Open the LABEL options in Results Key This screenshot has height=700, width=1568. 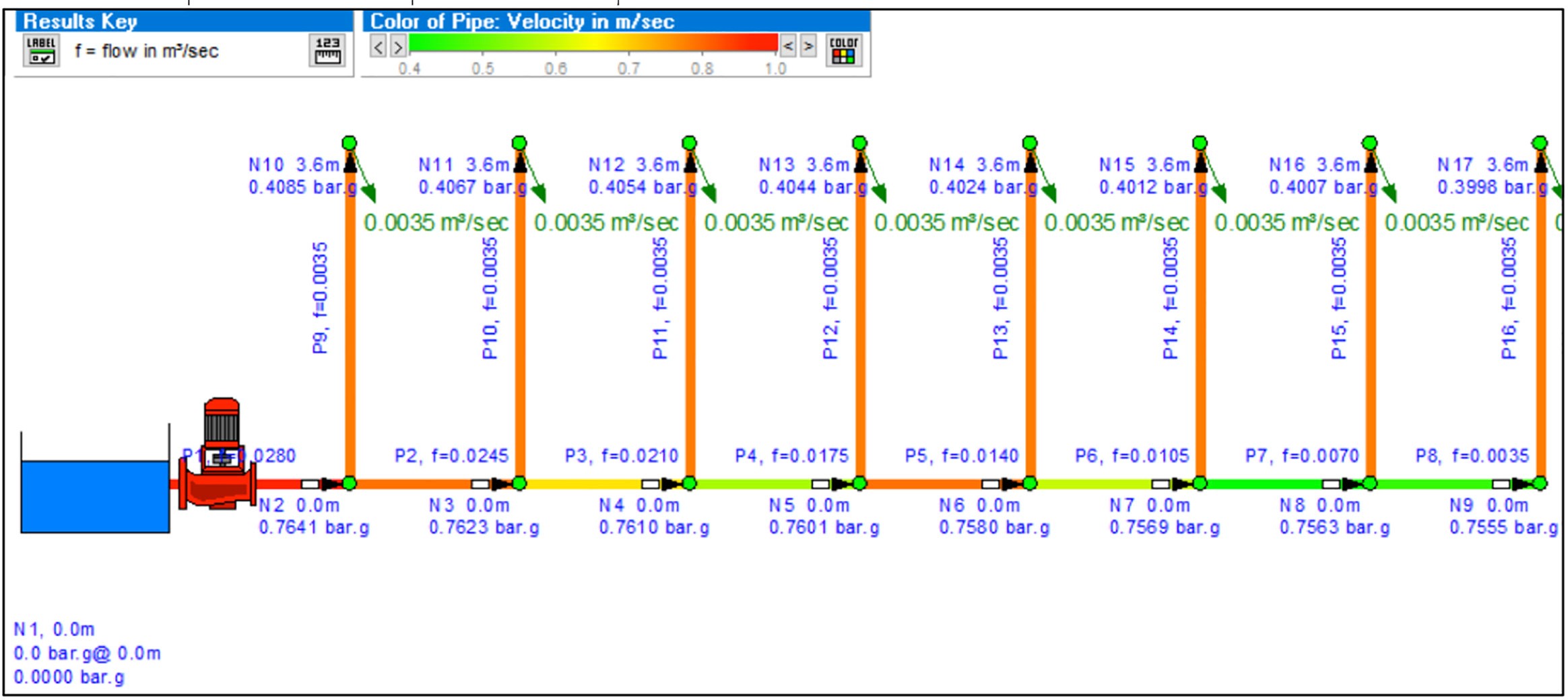(x=40, y=50)
